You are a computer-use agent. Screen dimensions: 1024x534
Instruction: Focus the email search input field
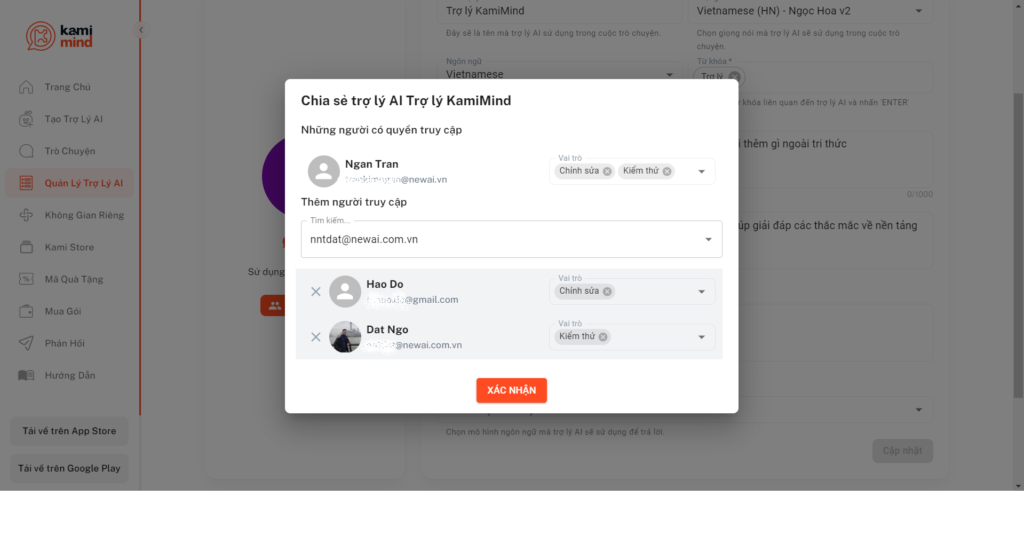pos(503,240)
